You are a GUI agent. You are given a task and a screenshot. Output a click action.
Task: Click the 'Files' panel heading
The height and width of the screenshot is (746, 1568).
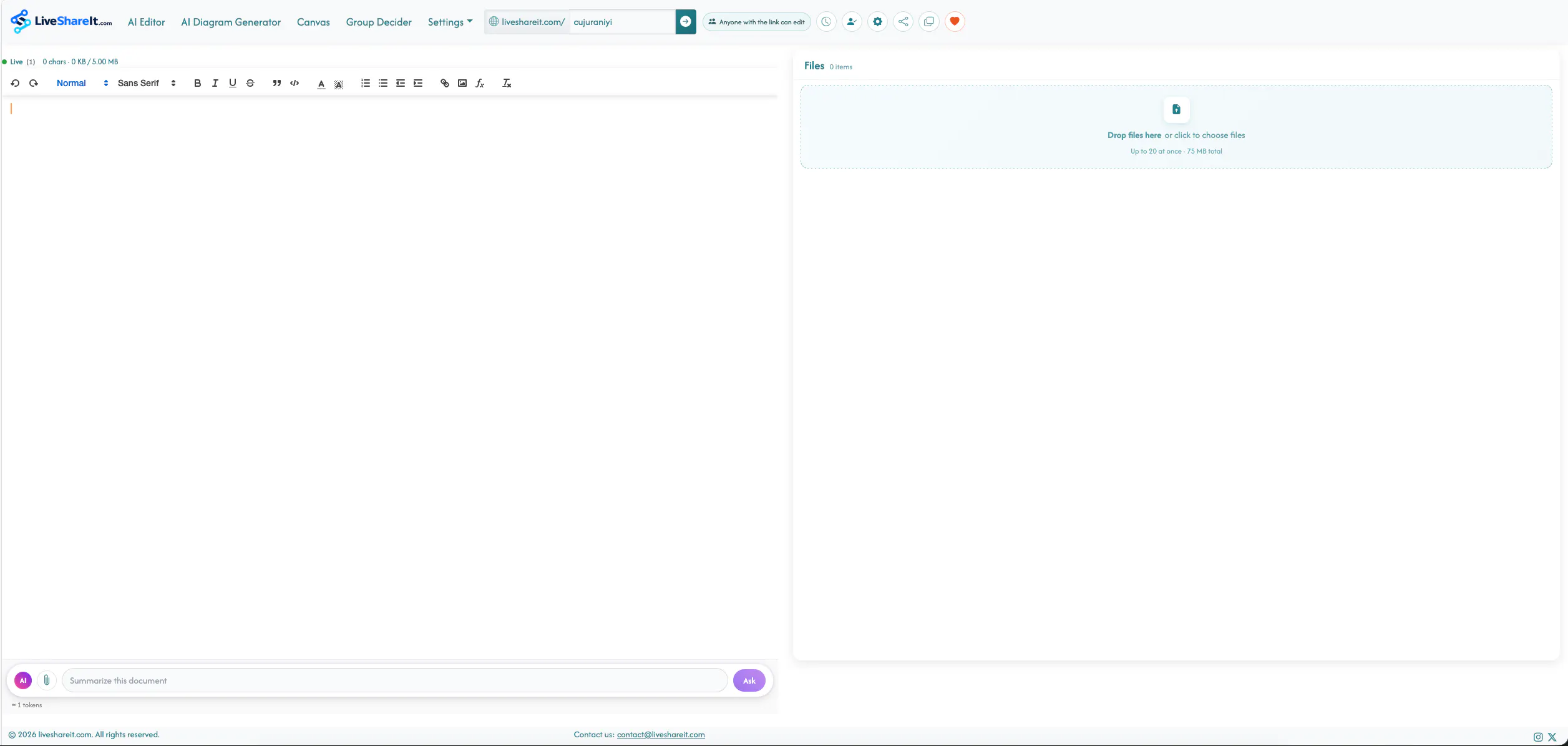pyautogui.click(x=814, y=66)
